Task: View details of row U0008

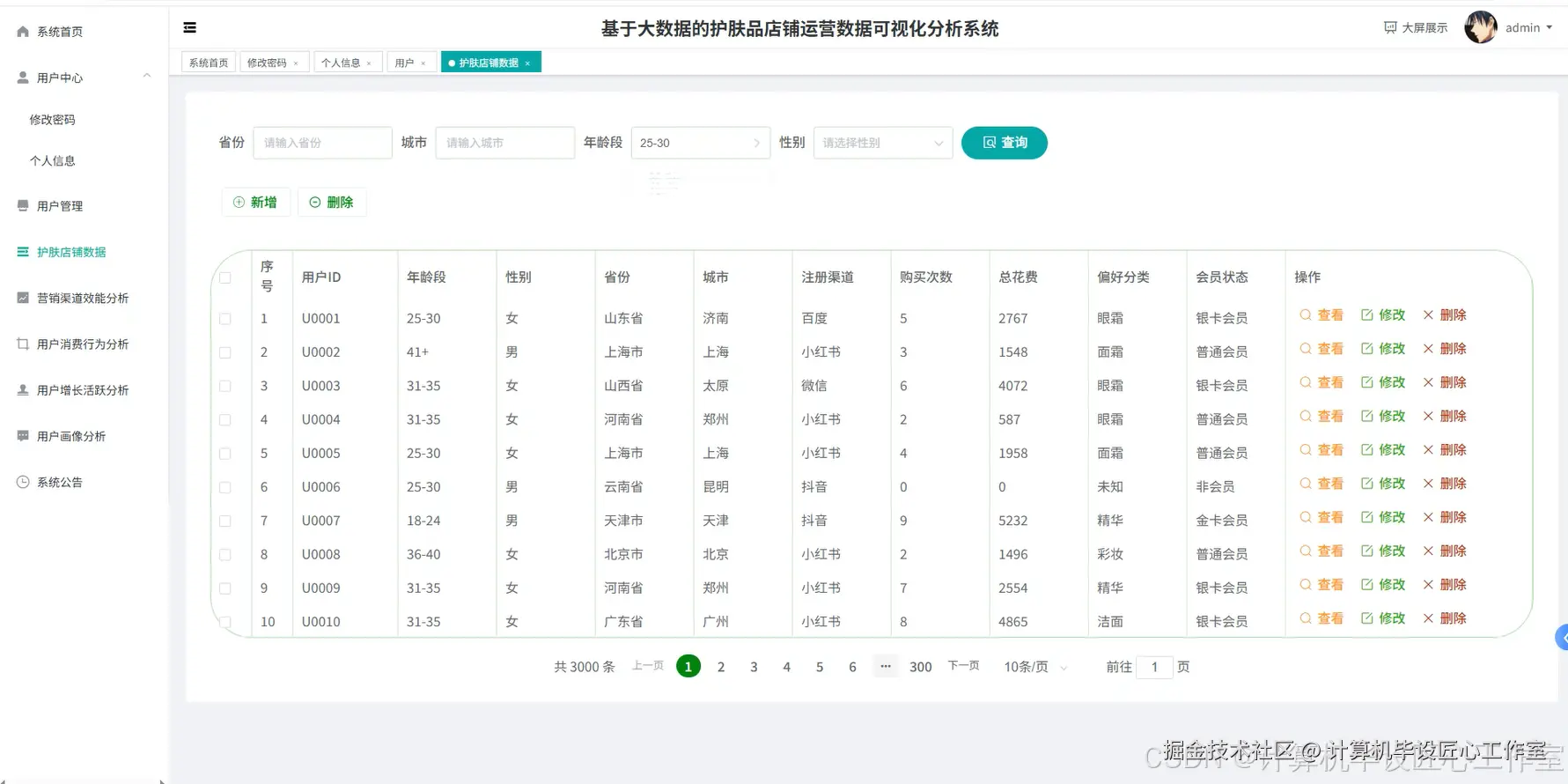Action: tap(1321, 551)
